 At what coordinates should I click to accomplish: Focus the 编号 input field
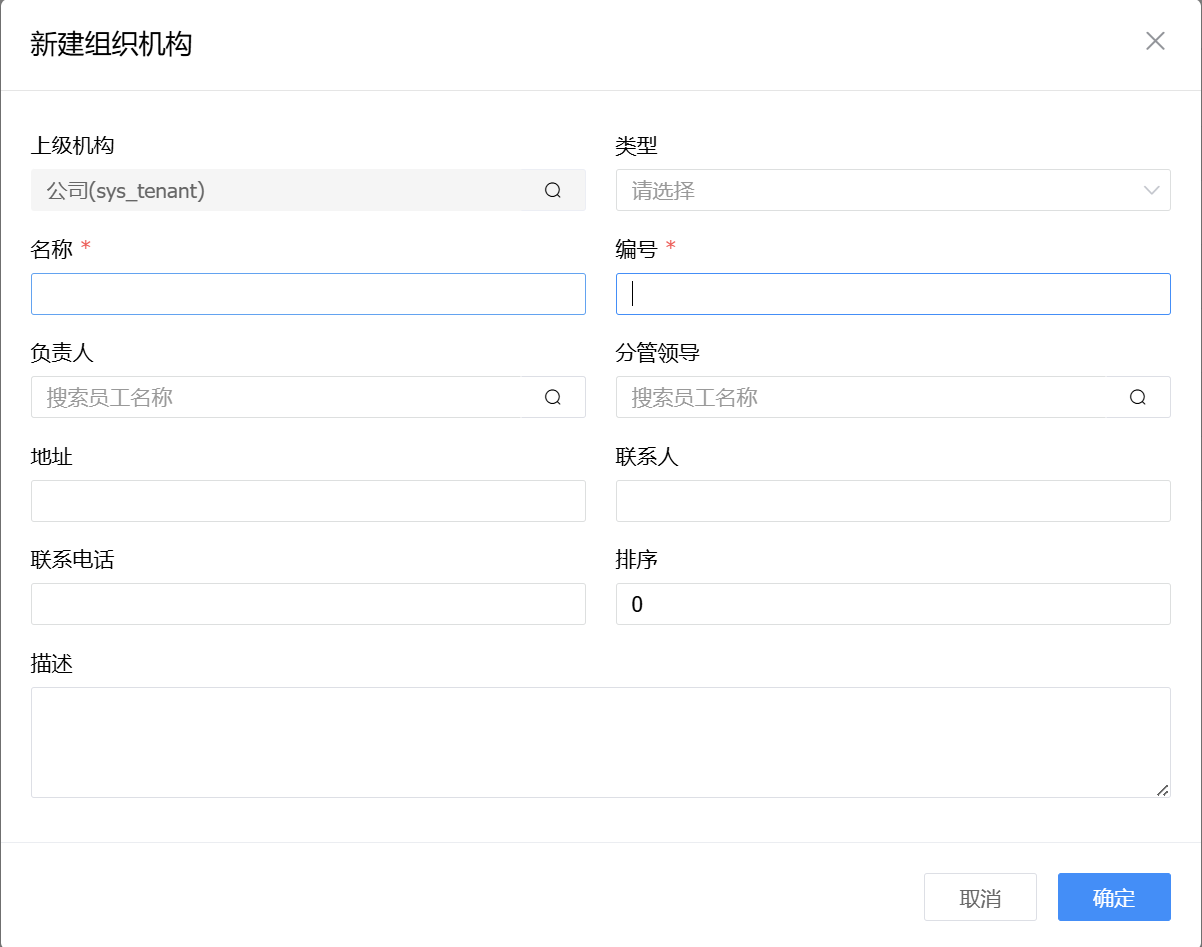[893, 294]
